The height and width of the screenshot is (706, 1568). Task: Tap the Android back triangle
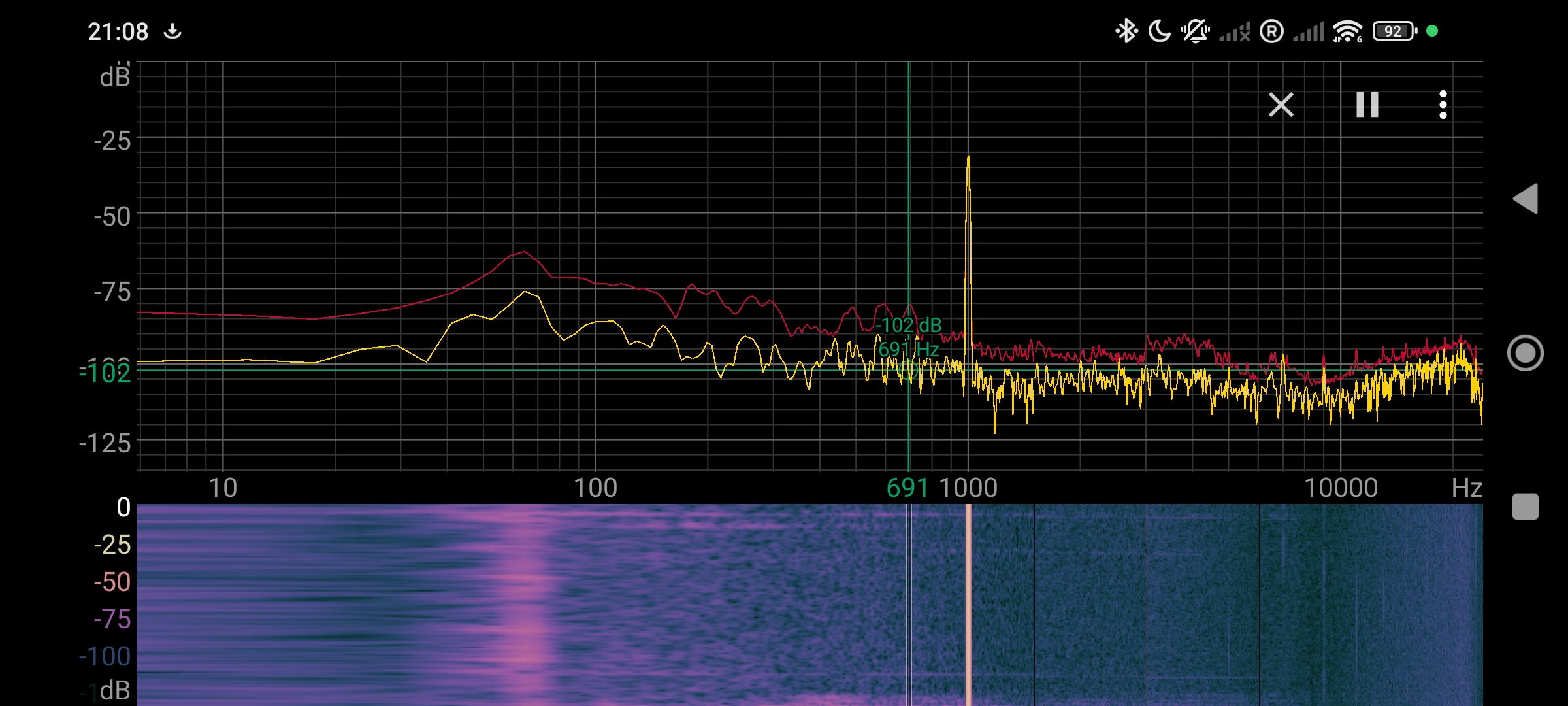pyautogui.click(x=1526, y=199)
